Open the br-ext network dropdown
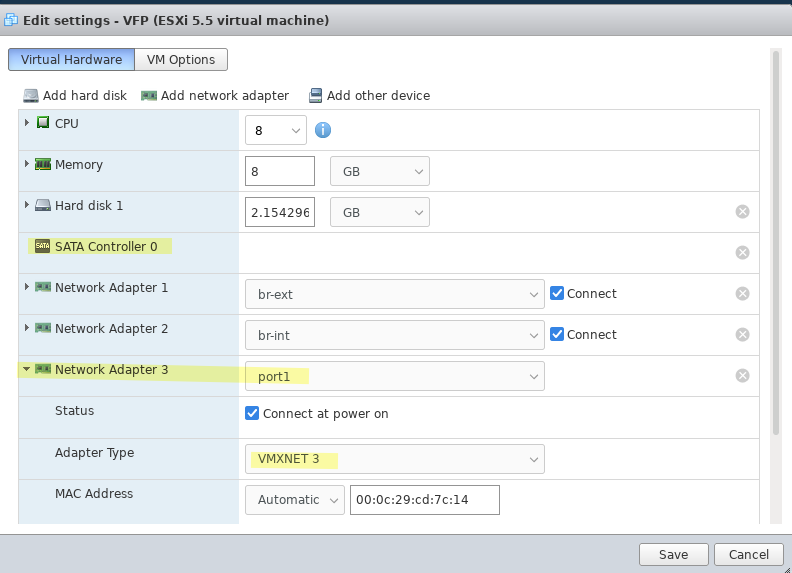The width and height of the screenshot is (792, 573). (x=395, y=294)
